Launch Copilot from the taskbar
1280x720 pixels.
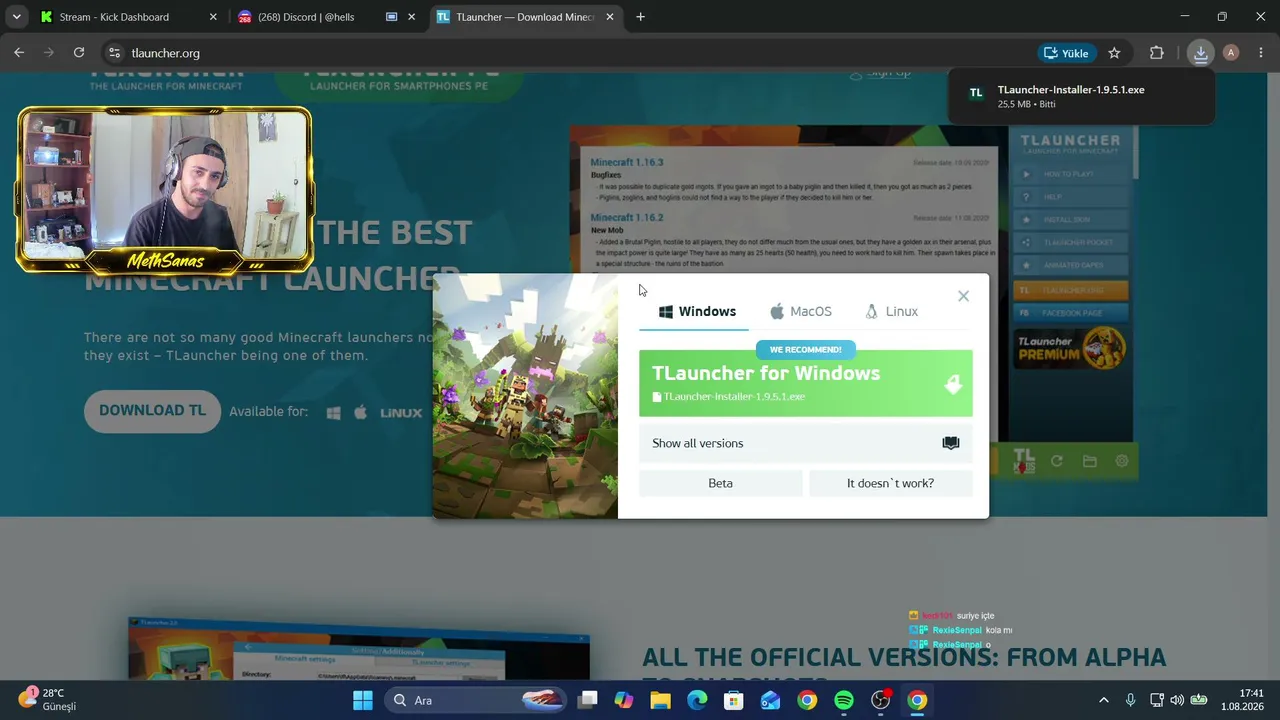coord(624,700)
